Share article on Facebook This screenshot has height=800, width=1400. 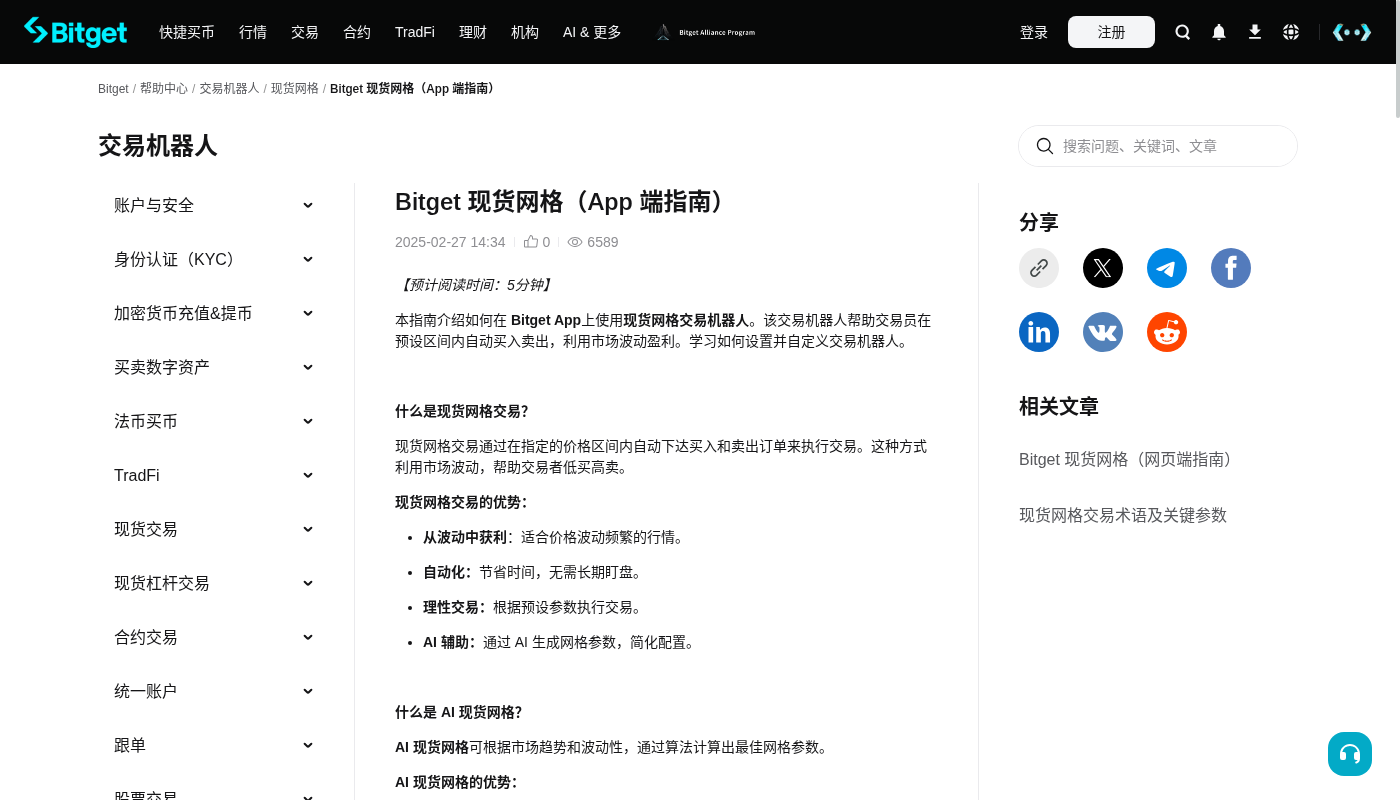(1231, 268)
